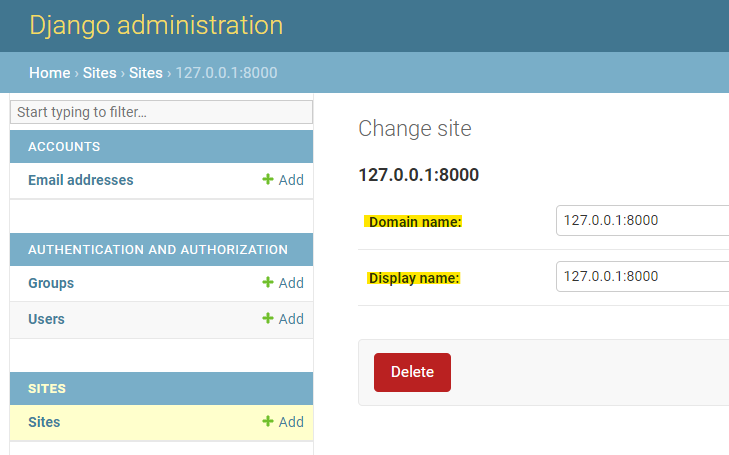Image resolution: width=729 pixels, height=455 pixels.
Task: Open Groups in sidebar
Action: coord(51,283)
